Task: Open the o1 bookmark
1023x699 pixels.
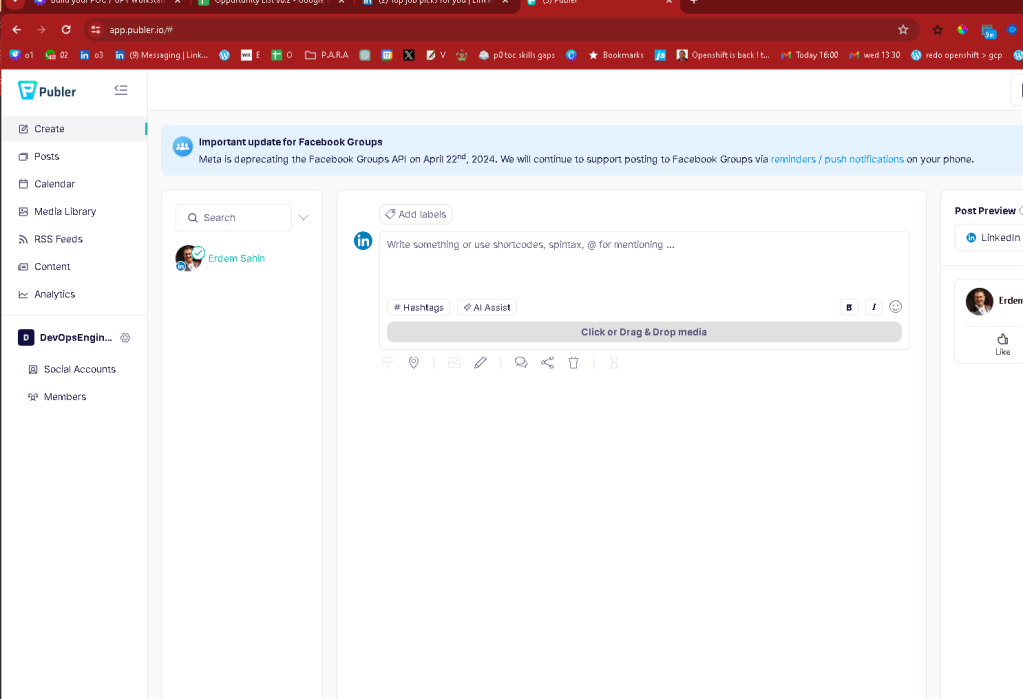Action: tap(21, 55)
